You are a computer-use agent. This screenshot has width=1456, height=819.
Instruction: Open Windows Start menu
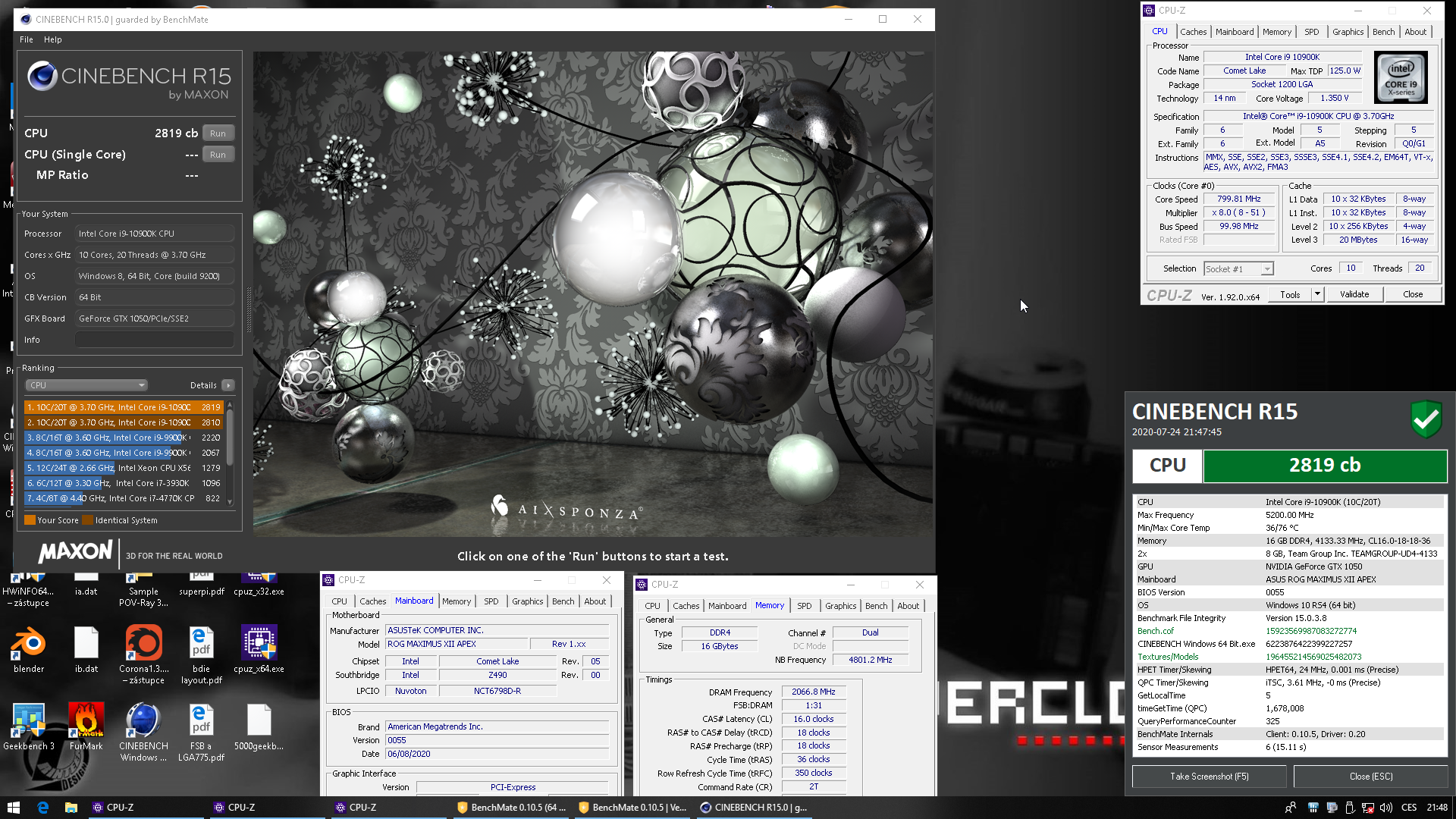click(x=13, y=808)
